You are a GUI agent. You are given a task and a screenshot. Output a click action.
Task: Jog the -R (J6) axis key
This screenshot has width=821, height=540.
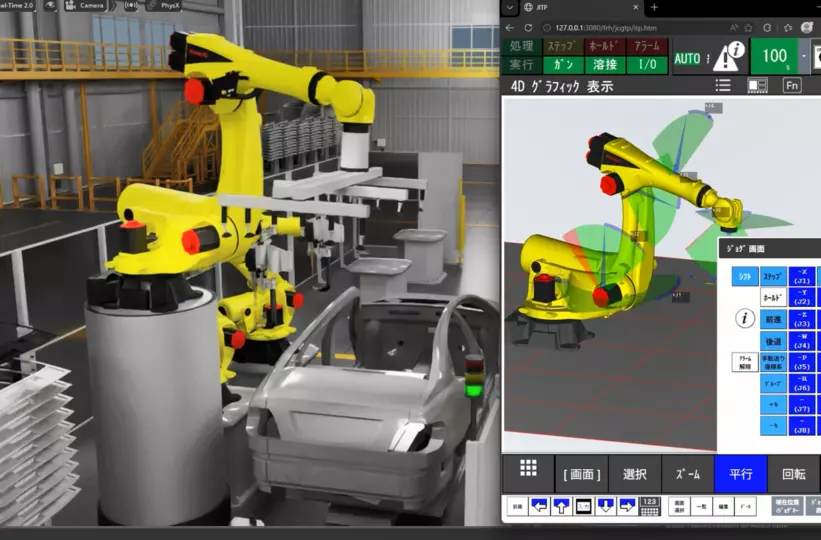tap(802, 383)
